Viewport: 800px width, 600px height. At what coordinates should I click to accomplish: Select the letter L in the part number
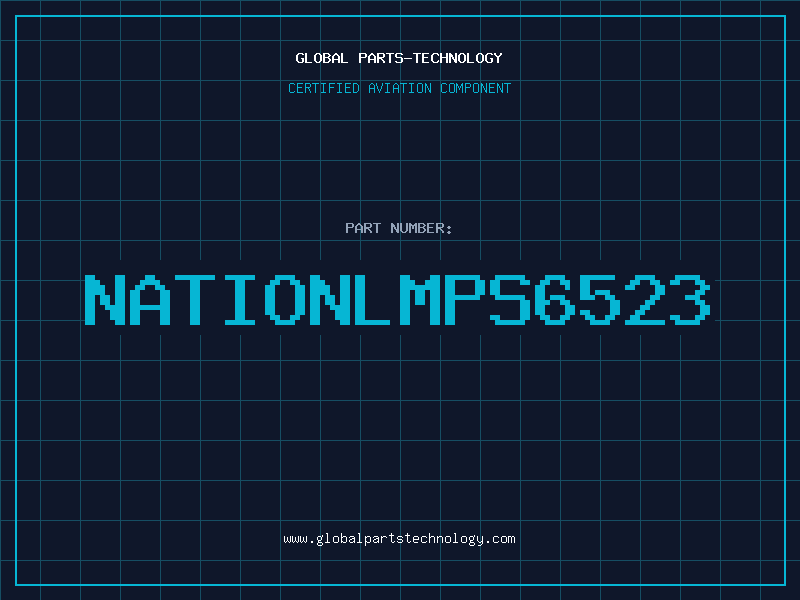tap(374, 299)
